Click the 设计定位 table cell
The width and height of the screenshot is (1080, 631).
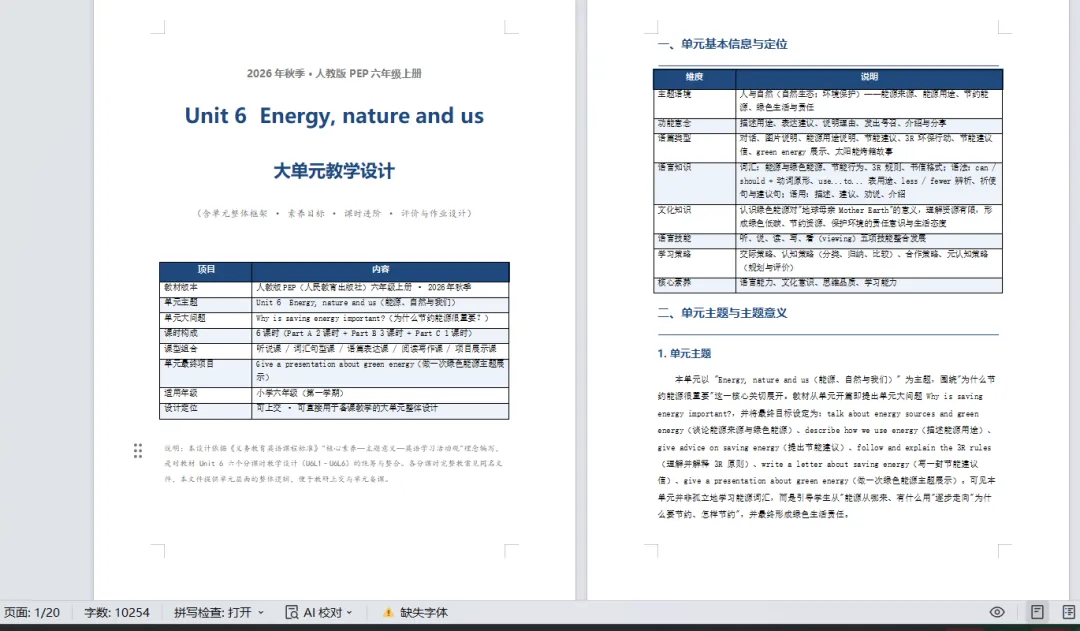click(206, 409)
